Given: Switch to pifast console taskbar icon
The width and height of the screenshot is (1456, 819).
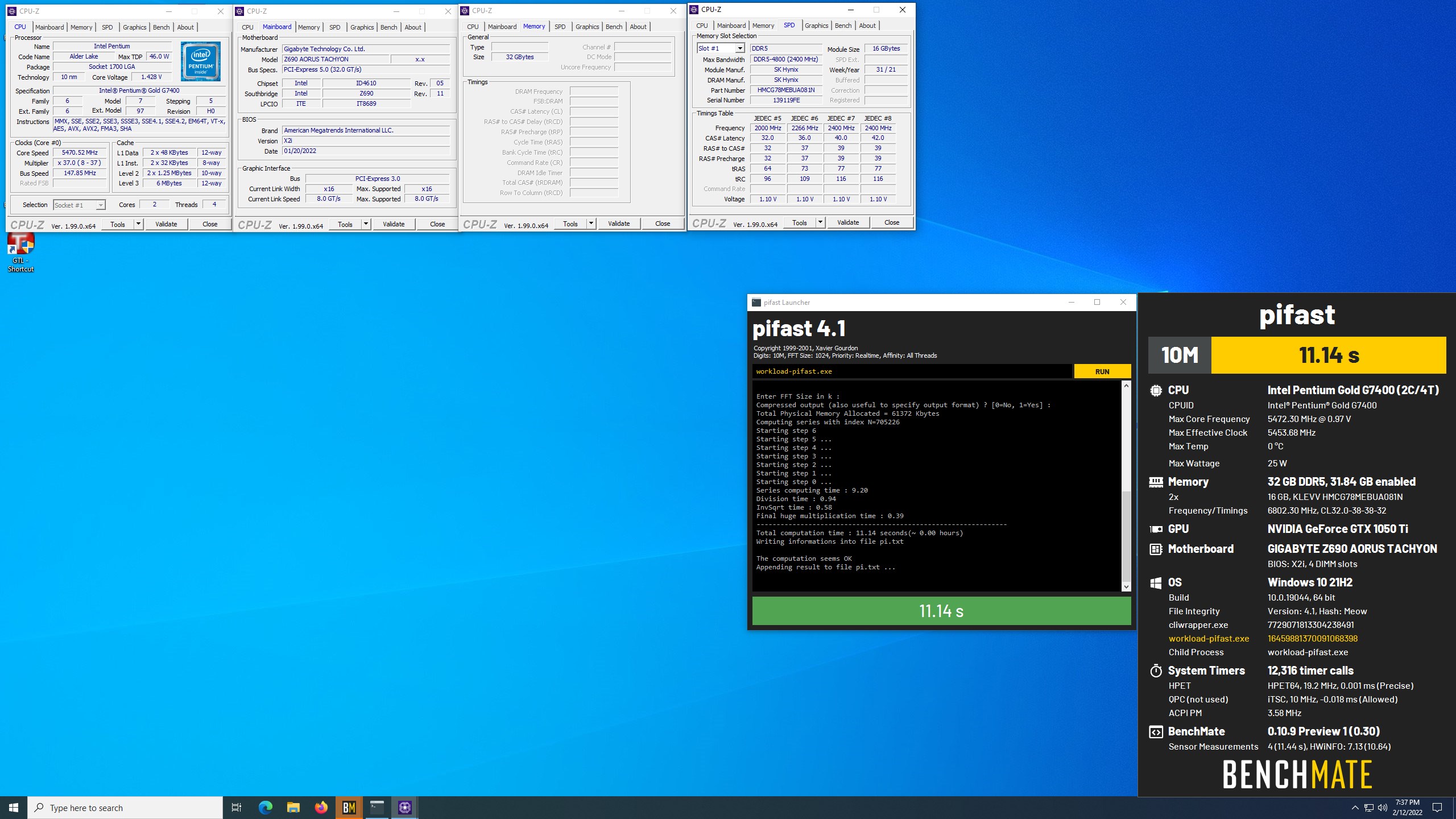Looking at the screenshot, I should pyautogui.click(x=377, y=807).
